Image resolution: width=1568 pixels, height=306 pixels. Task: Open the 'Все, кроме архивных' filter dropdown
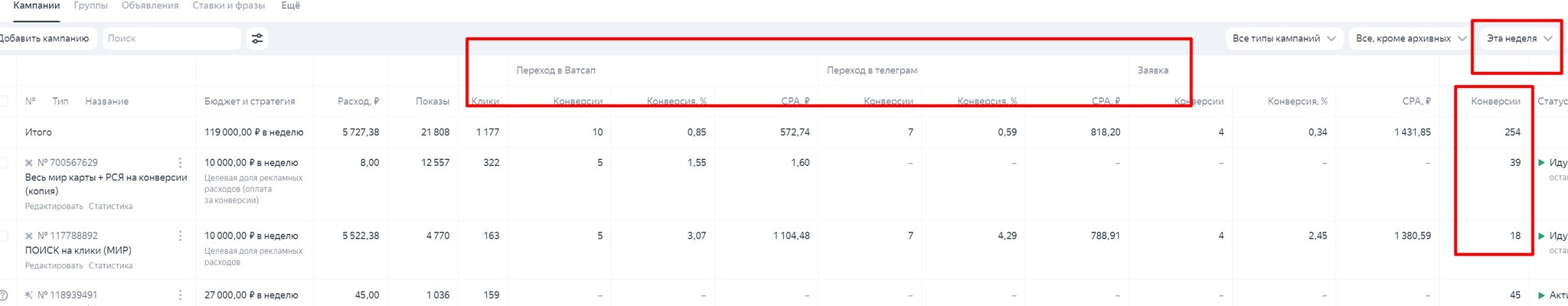[1410, 38]
